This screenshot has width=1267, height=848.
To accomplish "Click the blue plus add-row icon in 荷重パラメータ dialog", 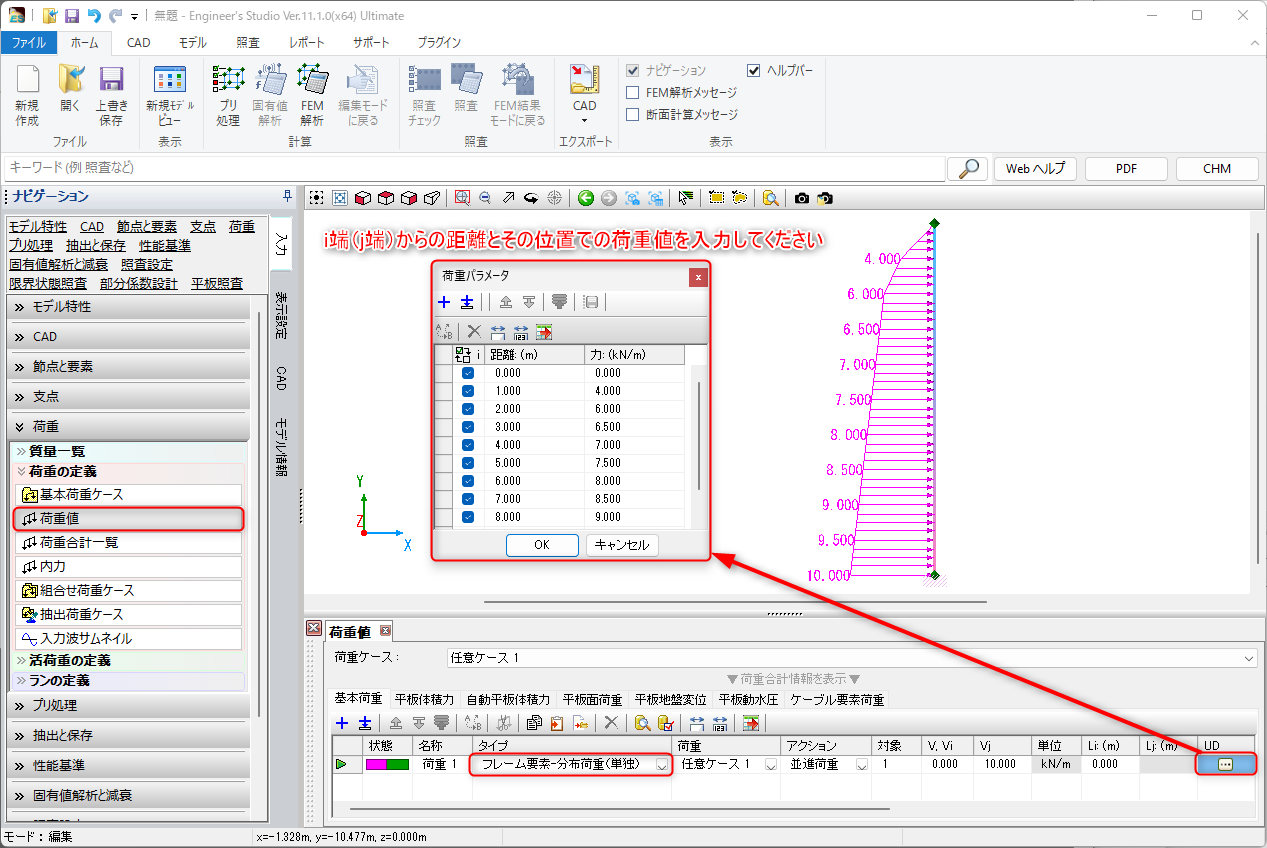I will 444,302.
